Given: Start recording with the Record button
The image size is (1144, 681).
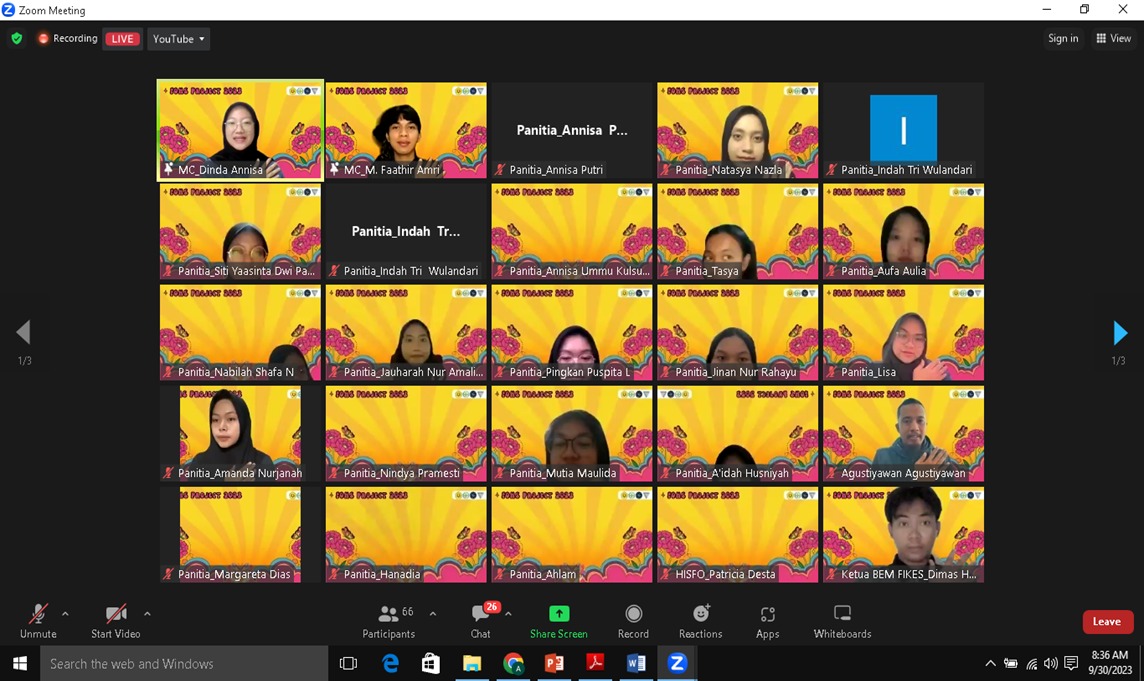Looking at the screenshot, I should 633,621.
